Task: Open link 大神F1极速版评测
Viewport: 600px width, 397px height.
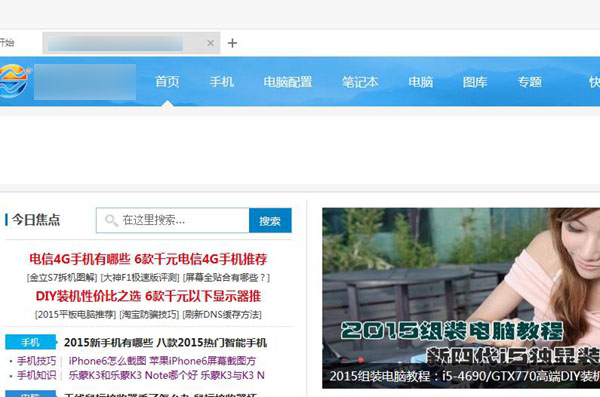Action: [140, 278]
